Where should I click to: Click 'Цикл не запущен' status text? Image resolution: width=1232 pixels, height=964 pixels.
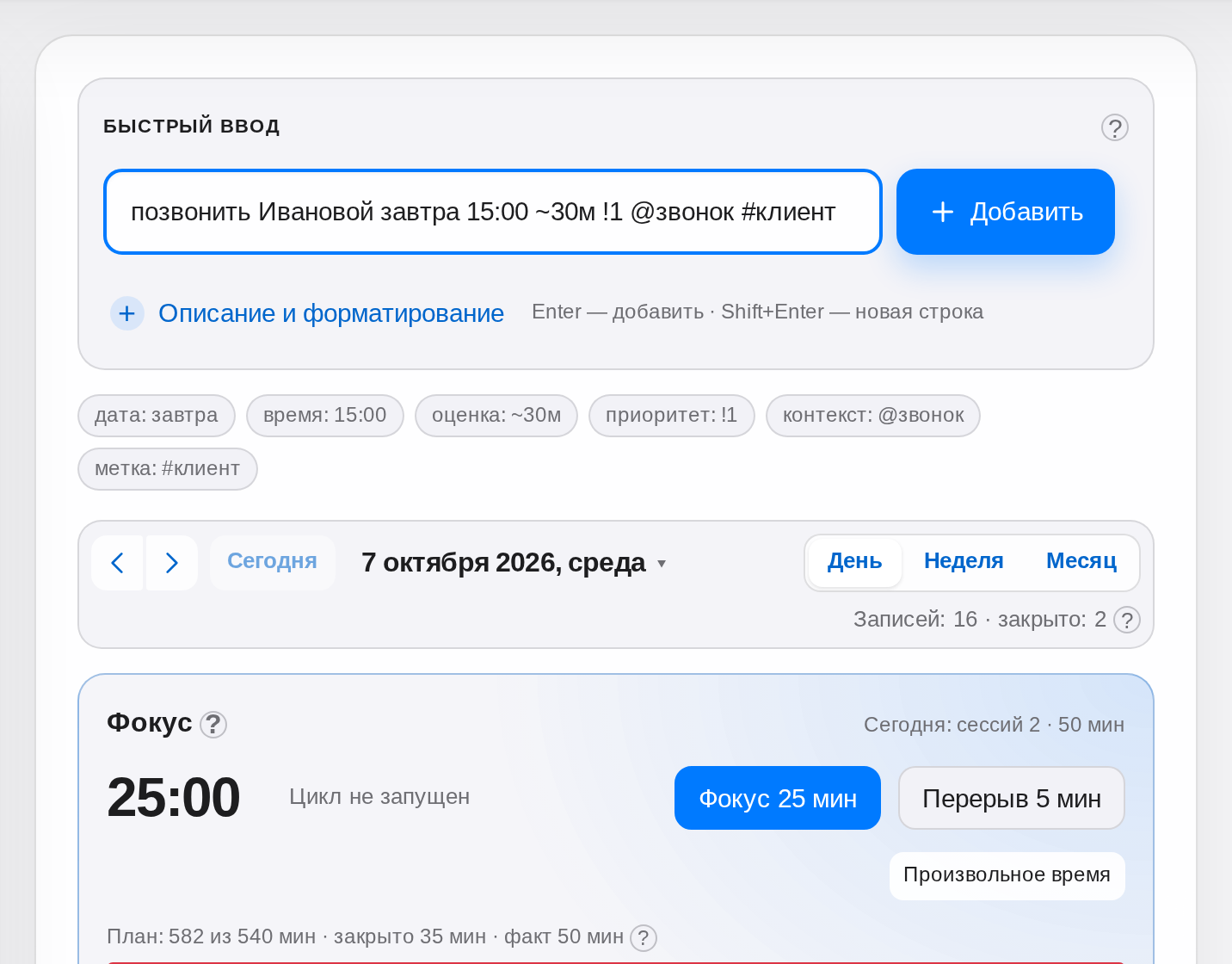click(379, 797)
